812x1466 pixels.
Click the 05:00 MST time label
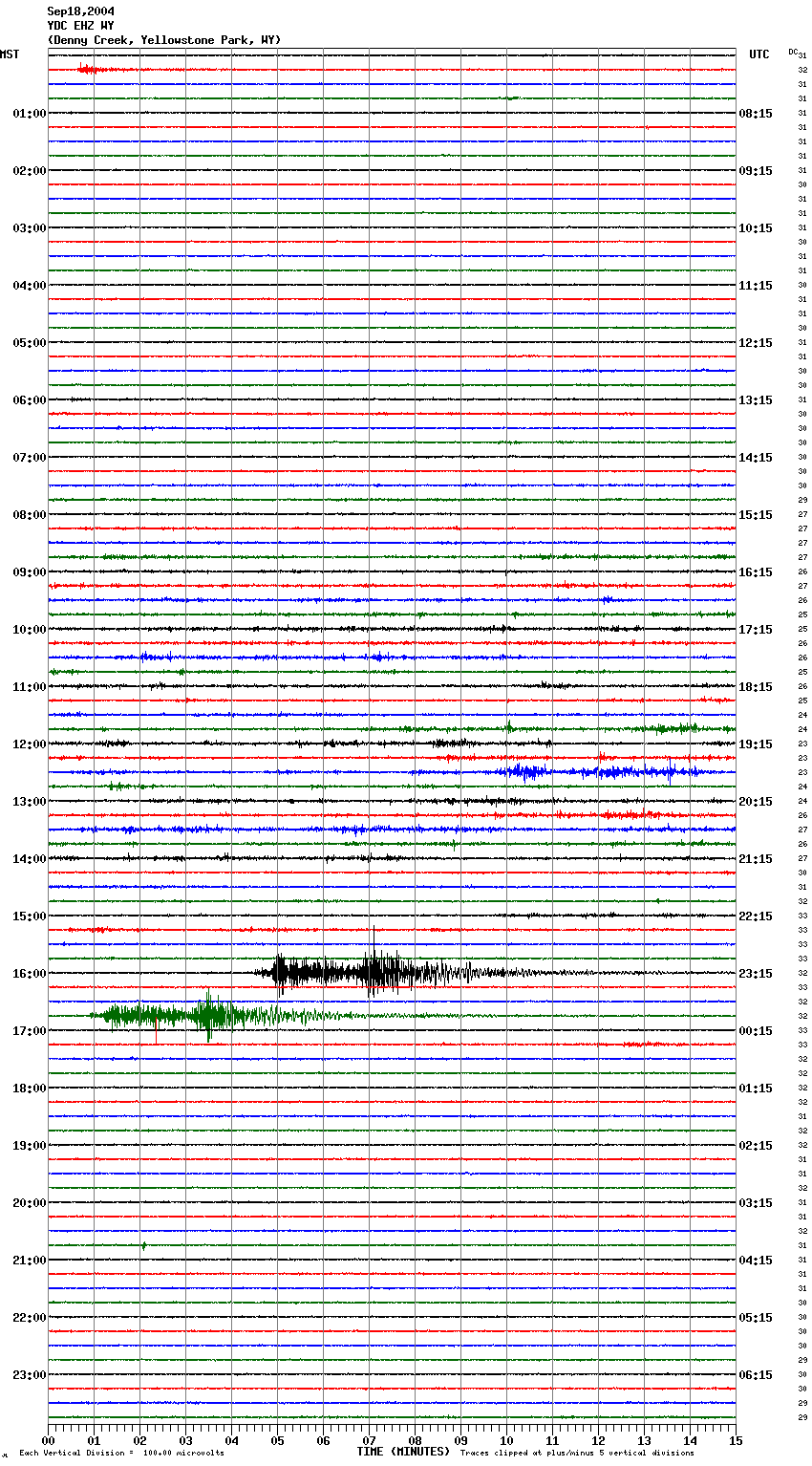click(29, 343)
